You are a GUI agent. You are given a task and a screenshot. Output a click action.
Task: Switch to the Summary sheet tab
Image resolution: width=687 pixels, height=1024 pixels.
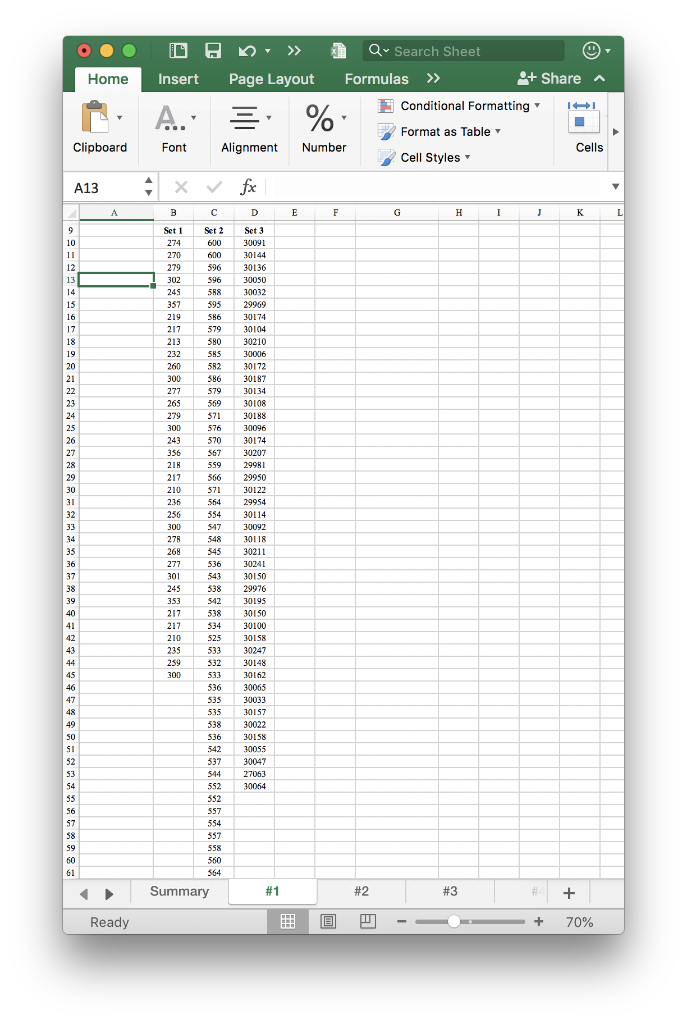[x=180, y=892]
